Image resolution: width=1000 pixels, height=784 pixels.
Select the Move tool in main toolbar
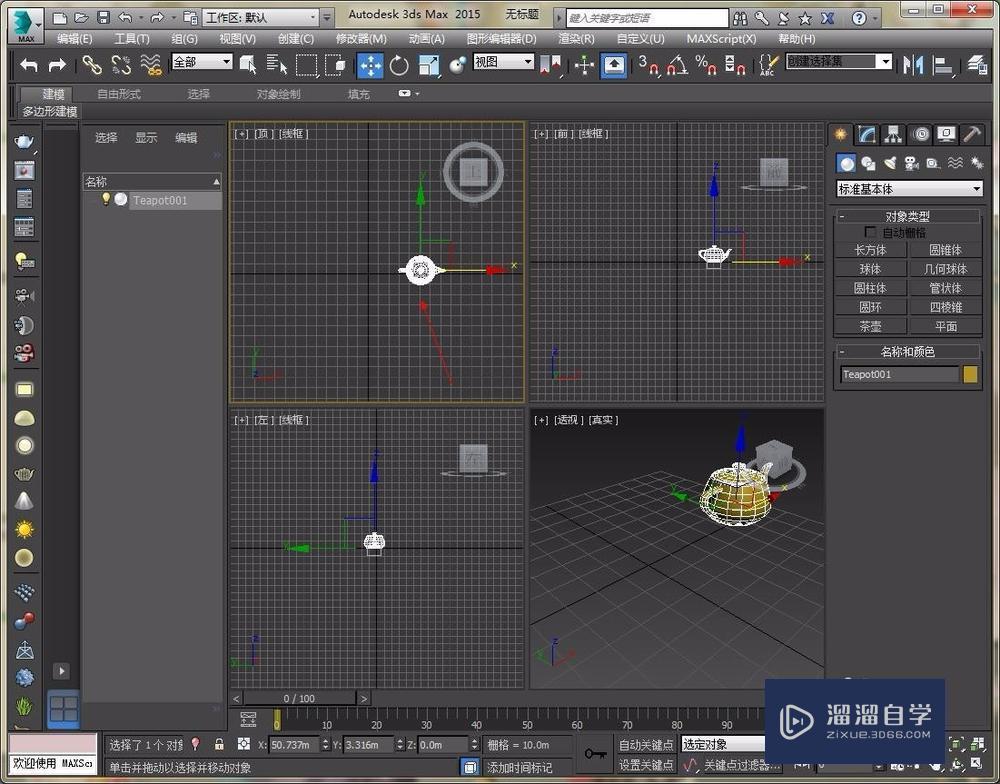370,65
